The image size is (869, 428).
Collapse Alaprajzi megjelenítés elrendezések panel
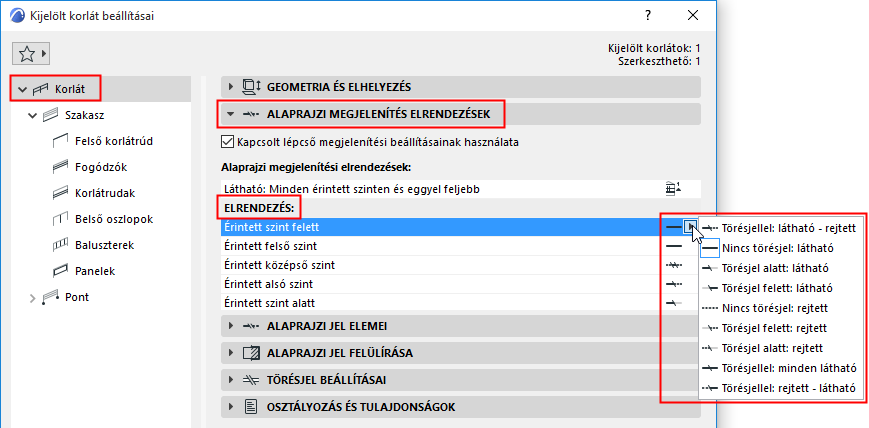(x=231, y=115)
